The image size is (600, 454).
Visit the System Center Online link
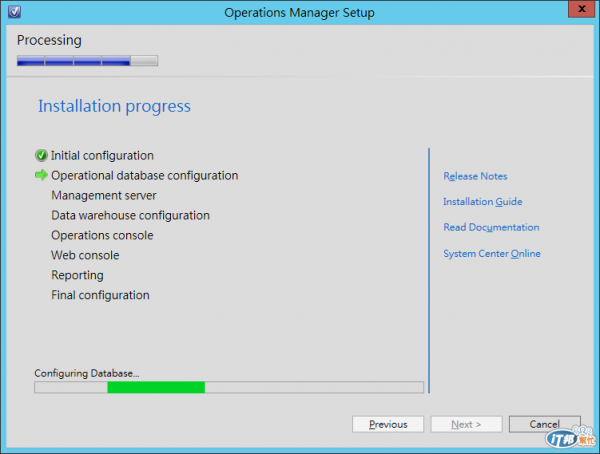pos(492,253)
